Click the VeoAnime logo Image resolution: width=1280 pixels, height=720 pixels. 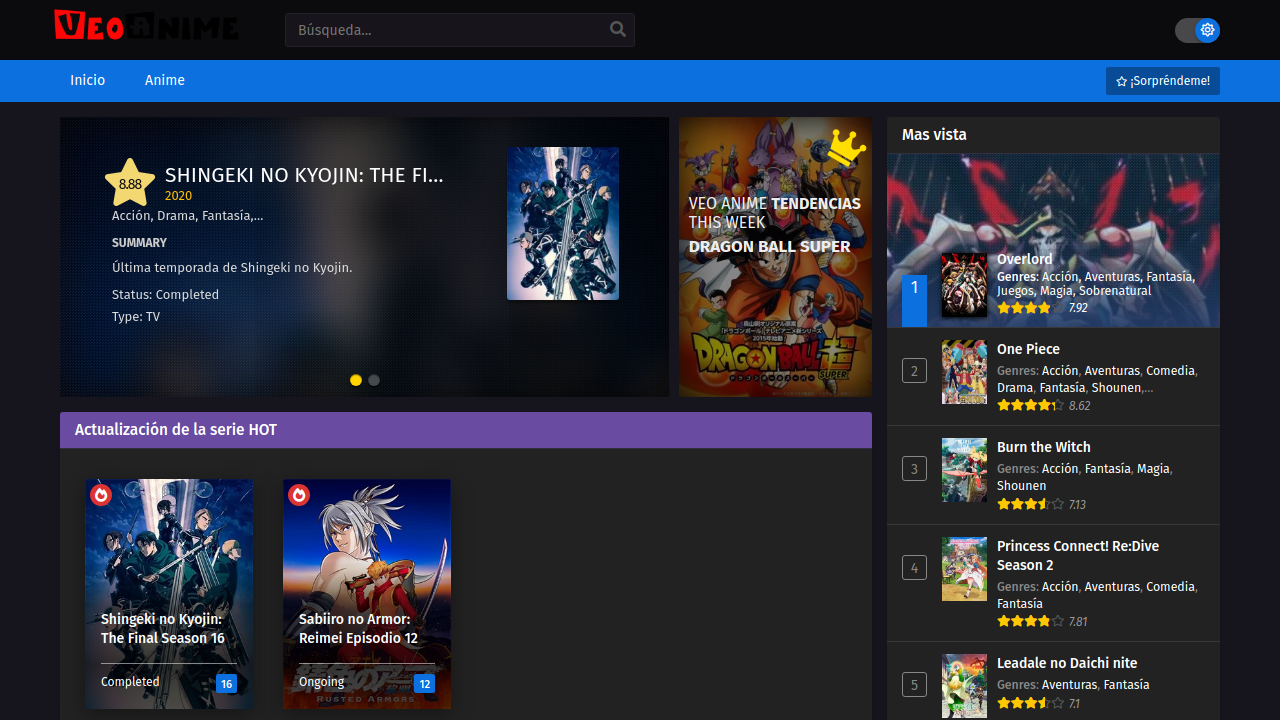[146, 25]
